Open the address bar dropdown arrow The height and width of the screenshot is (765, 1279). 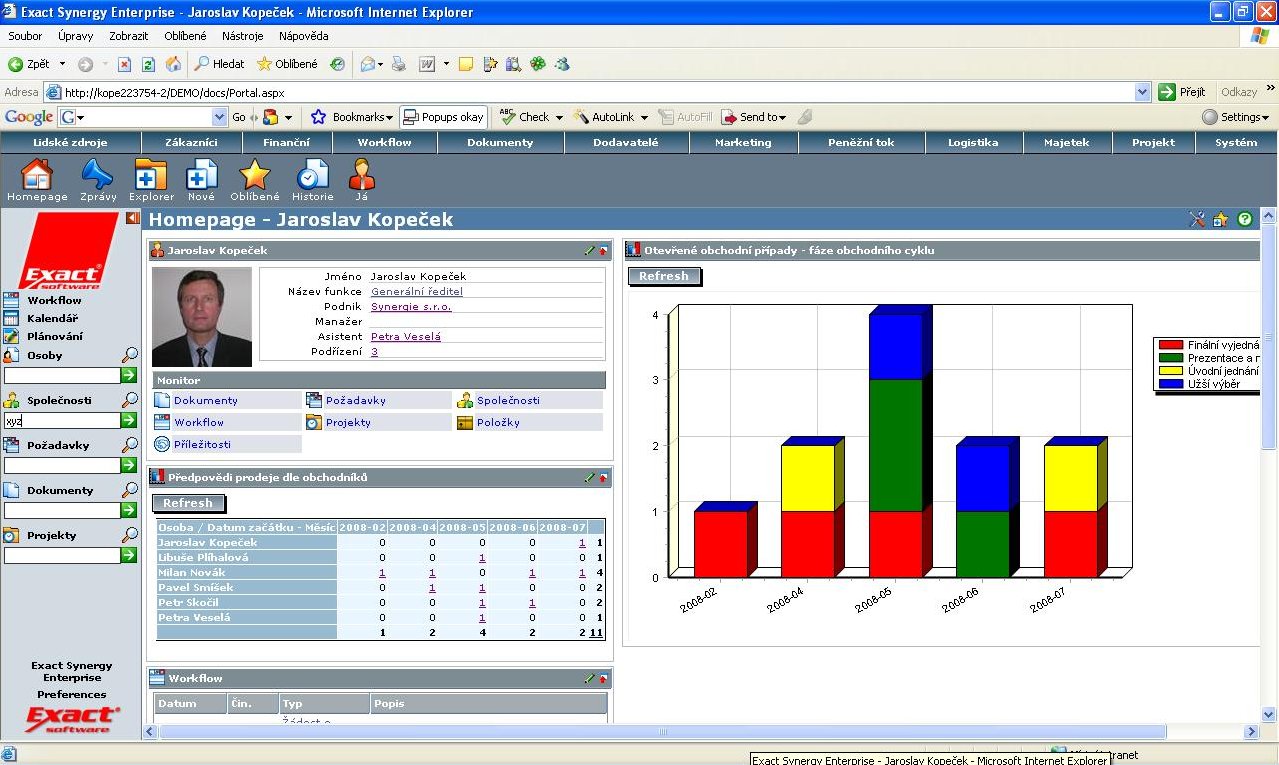[x=1143, y=92]
